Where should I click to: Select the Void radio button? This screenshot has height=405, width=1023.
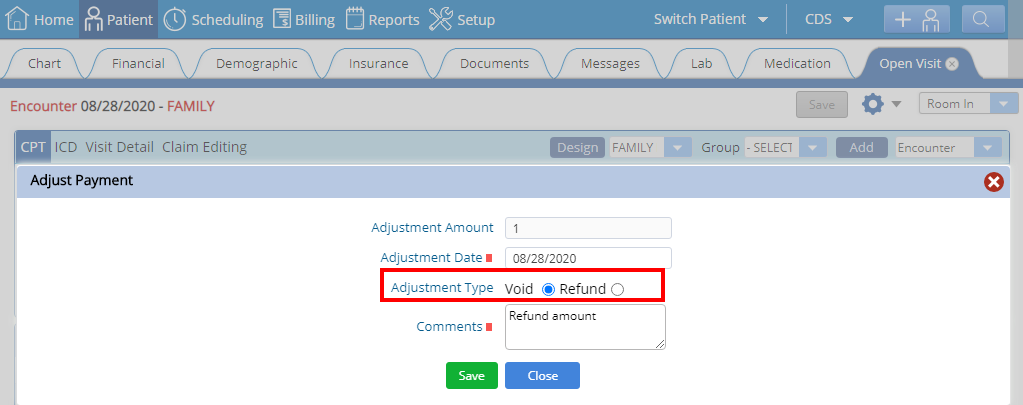(x=548, y=289)
